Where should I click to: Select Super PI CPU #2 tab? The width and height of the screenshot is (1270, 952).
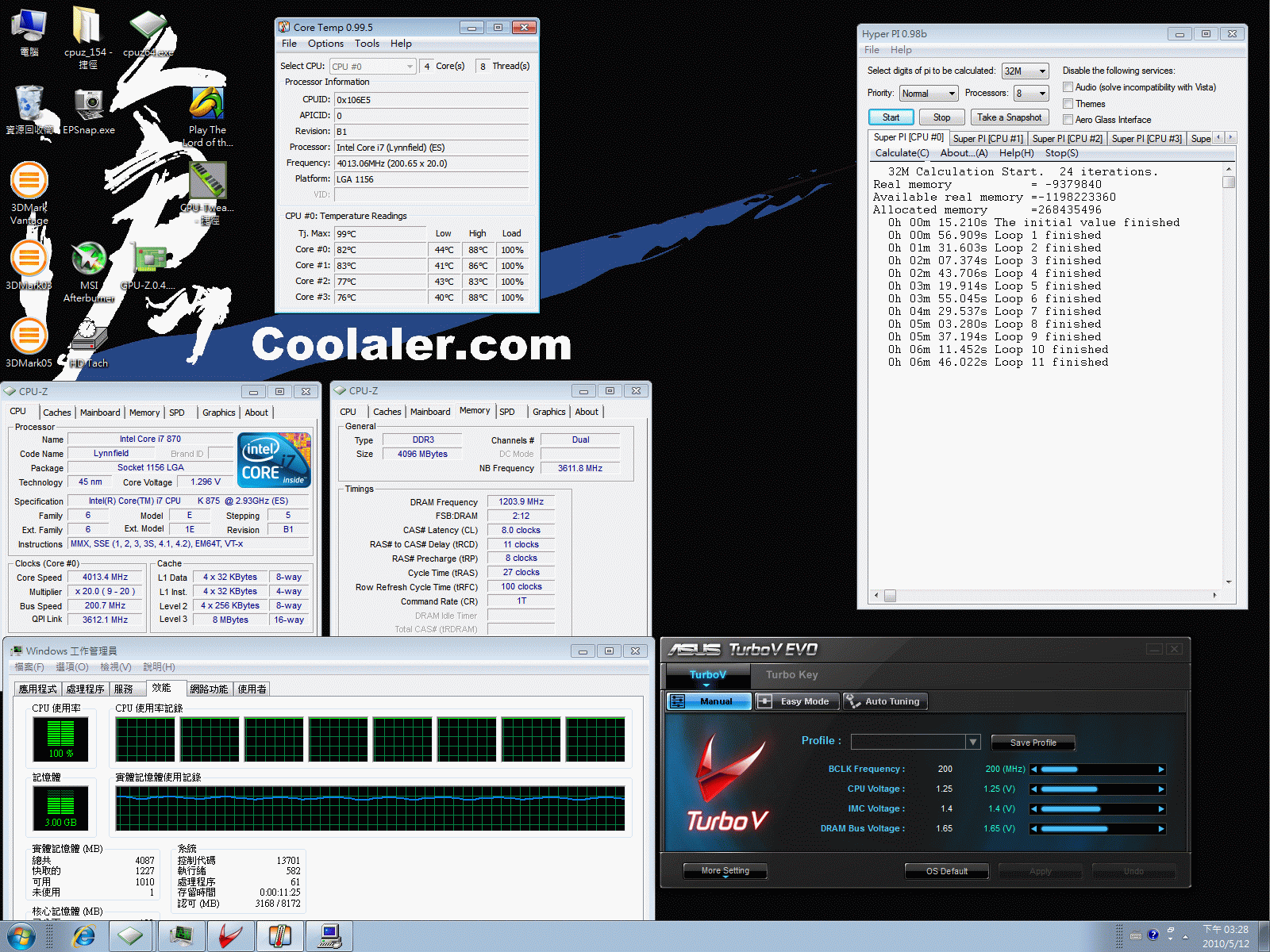click(1067, 139)
